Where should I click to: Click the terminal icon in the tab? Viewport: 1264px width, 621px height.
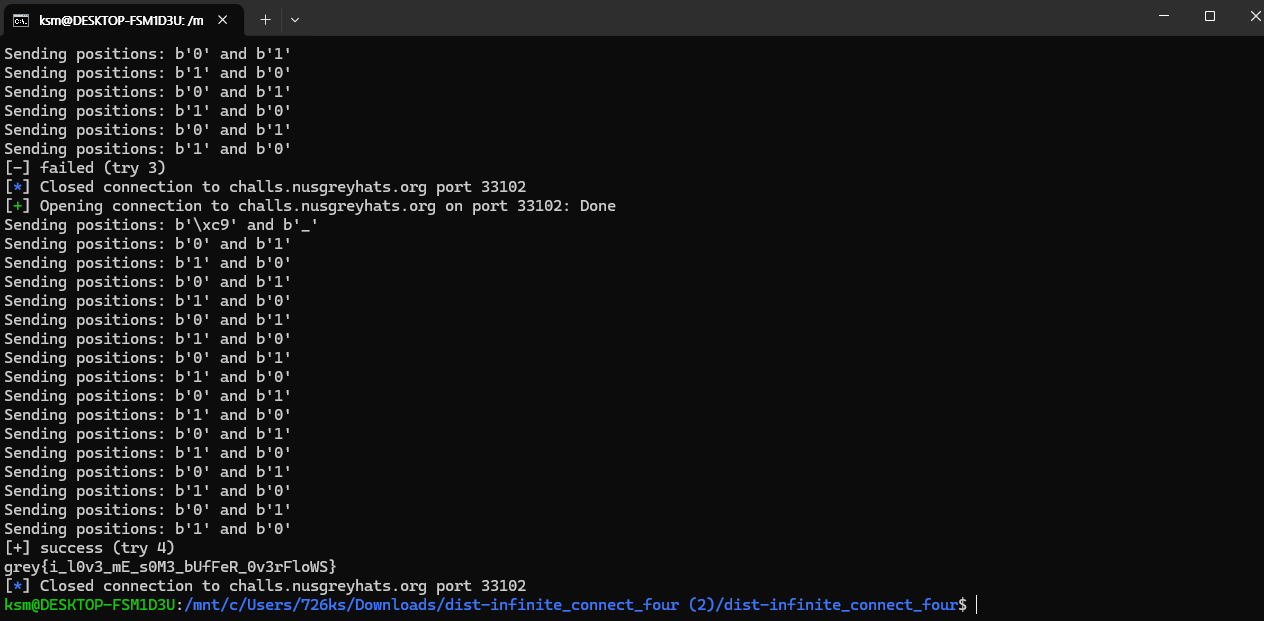coord(20,19)
